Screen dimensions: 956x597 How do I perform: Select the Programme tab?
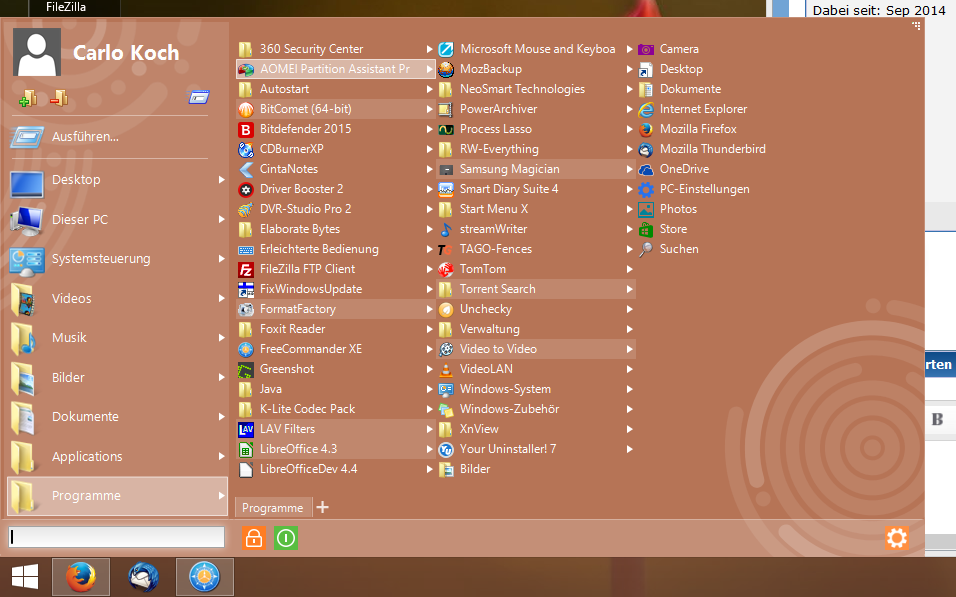pyautogui.click(x=273, y=507)
